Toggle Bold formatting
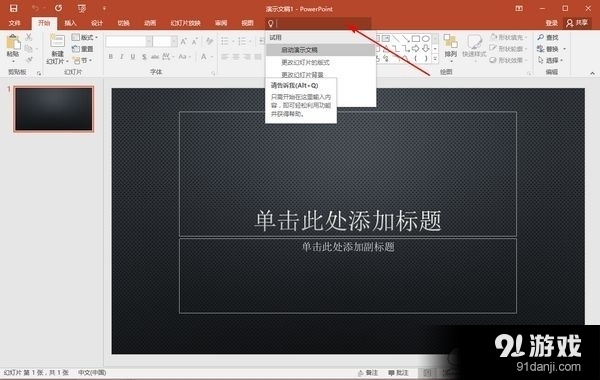The height and width of the screenshot is (380, 600). pos(110,57)
